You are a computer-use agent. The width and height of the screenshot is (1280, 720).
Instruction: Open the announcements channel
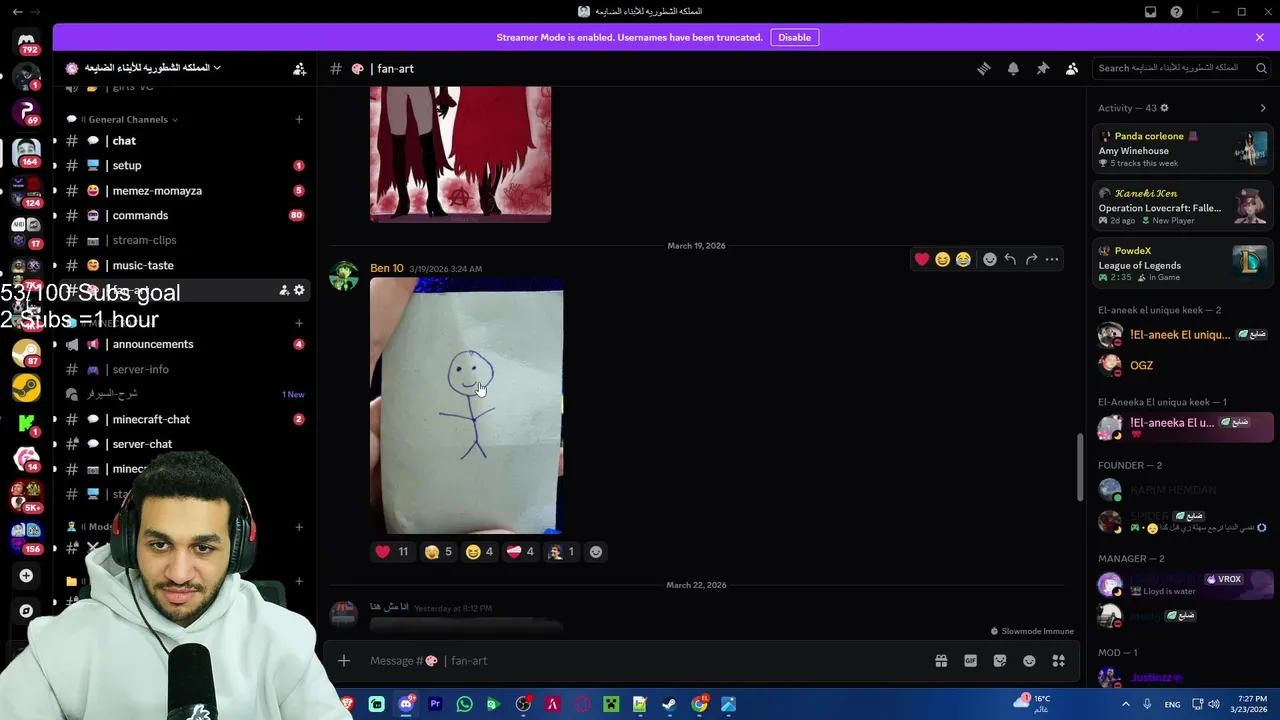[x=185, y=344]
